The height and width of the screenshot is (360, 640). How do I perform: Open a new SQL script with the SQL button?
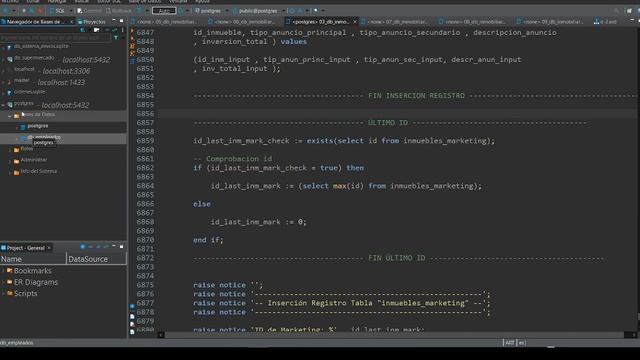56,11
